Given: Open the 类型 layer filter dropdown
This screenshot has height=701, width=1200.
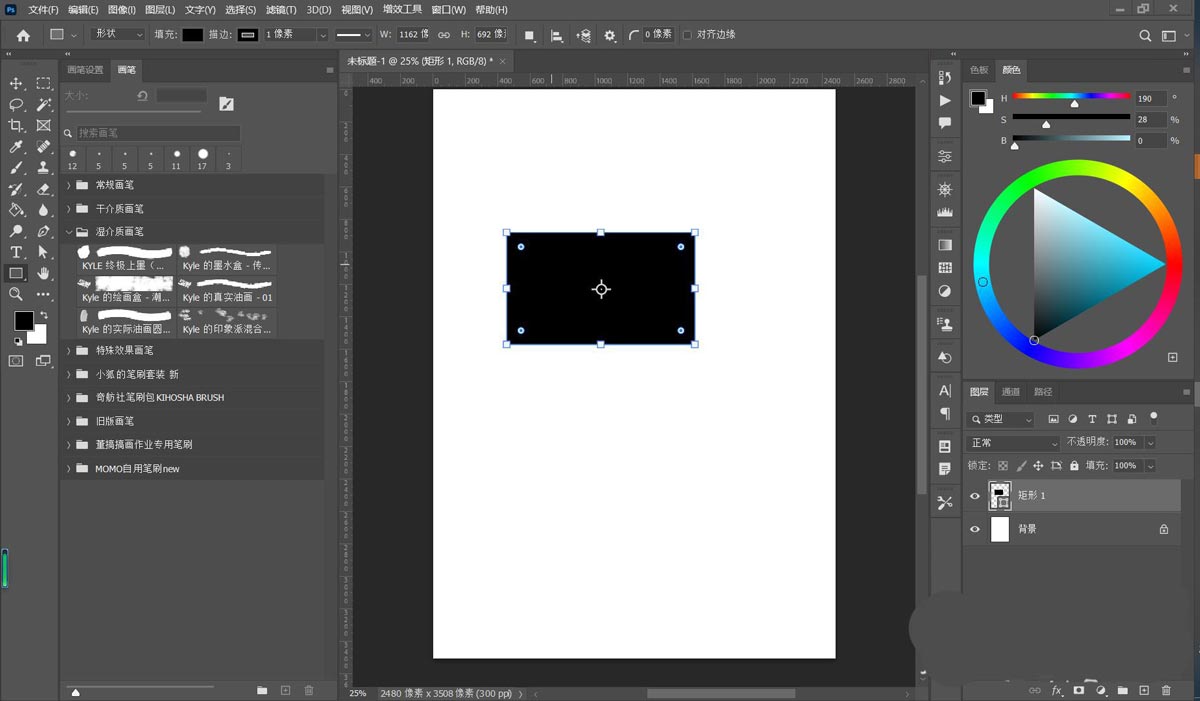Looking at the screenshot, I should point(1001,419).
